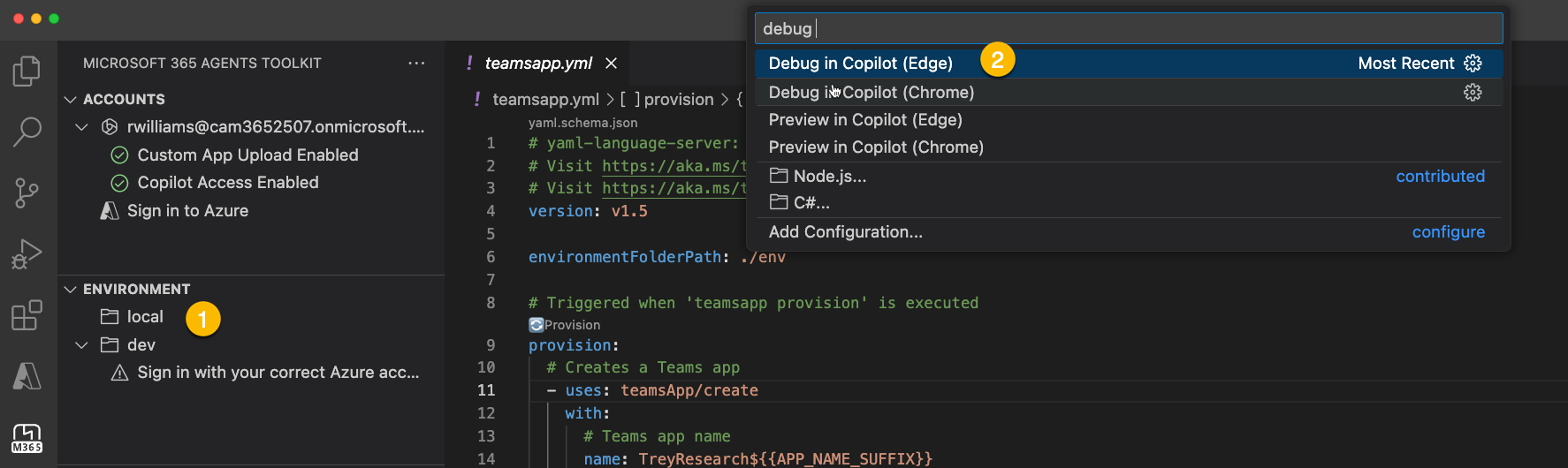The image size is (1568, 468).
Task: Open the Run and Debug view
Action: (27, 254)
